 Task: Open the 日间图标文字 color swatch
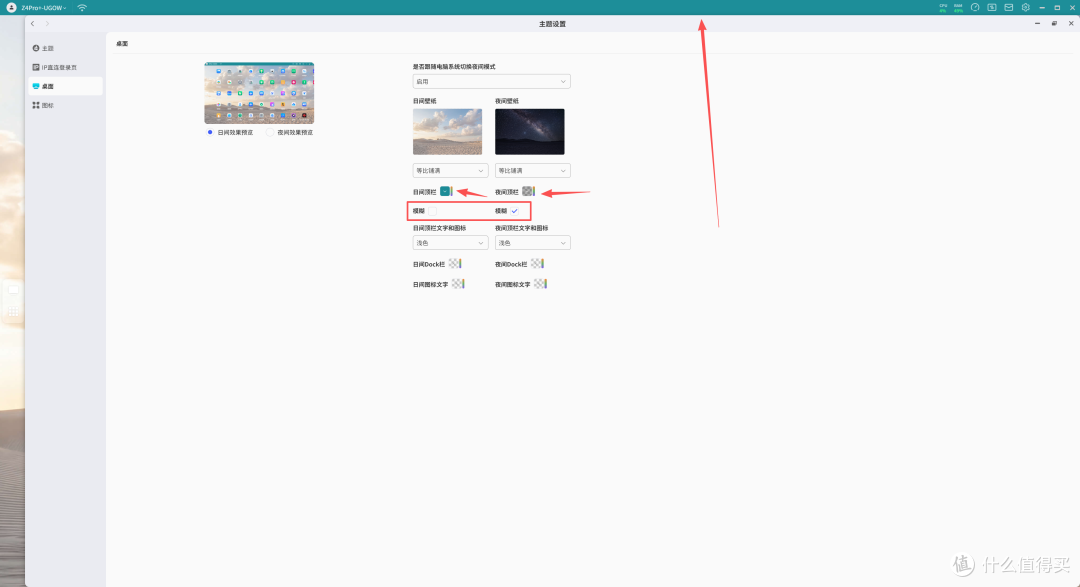click(458, 284)
